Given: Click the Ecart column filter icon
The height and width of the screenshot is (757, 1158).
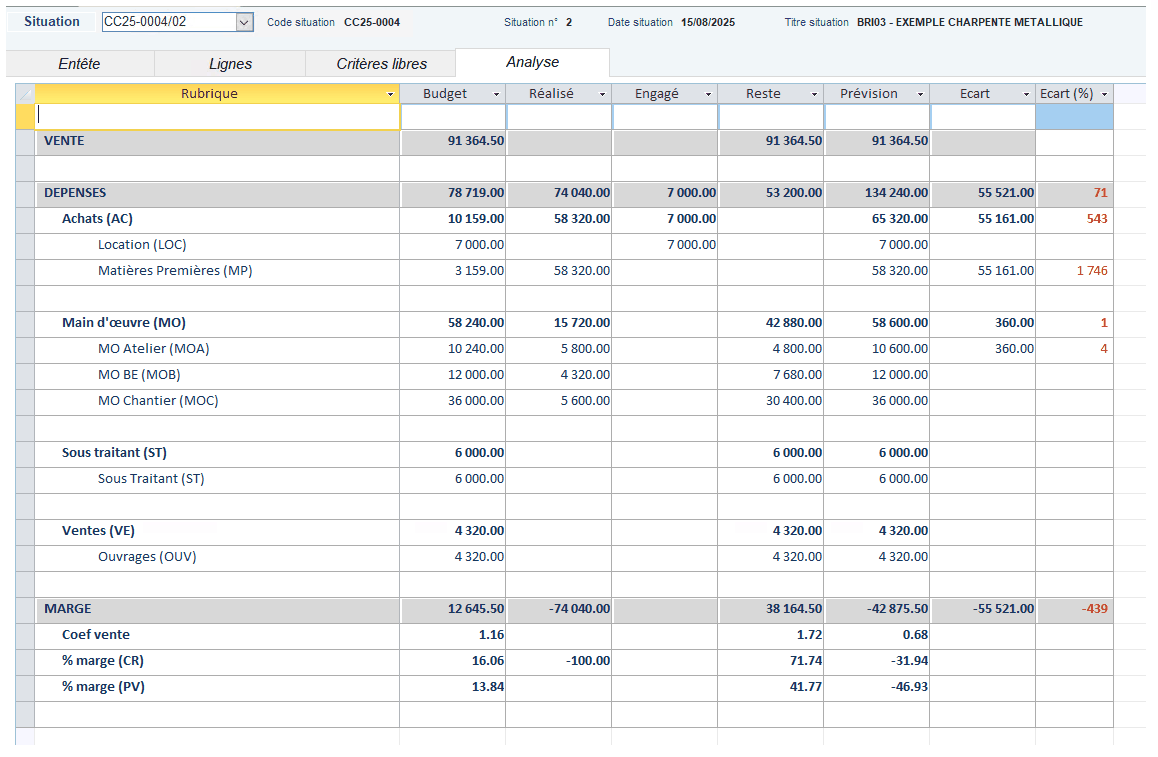Looking at the screenshot, I should (x=1027, y=93).
